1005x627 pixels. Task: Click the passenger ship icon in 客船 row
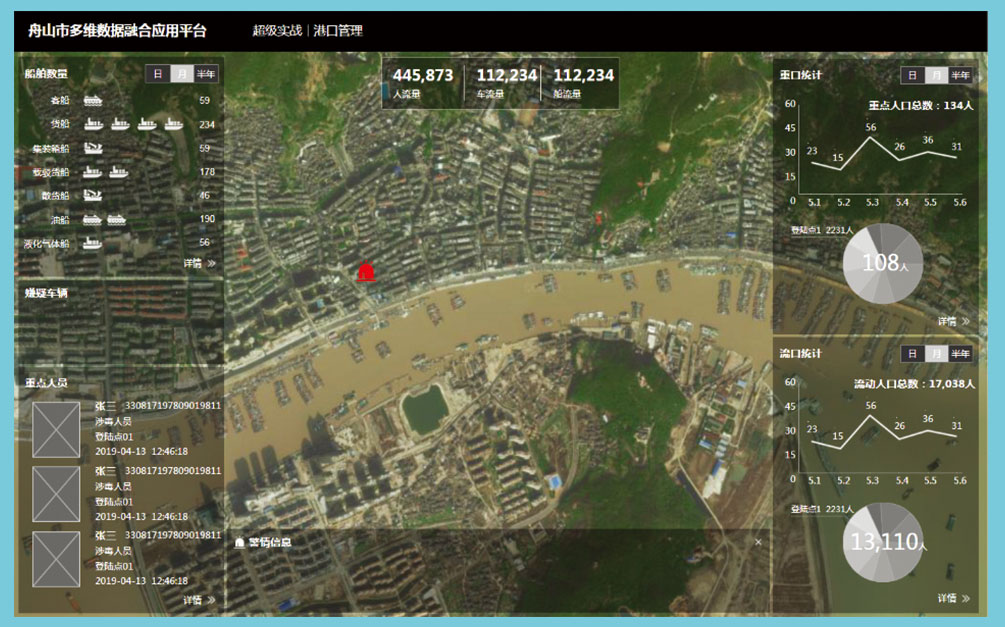click(x=93, y=100)
